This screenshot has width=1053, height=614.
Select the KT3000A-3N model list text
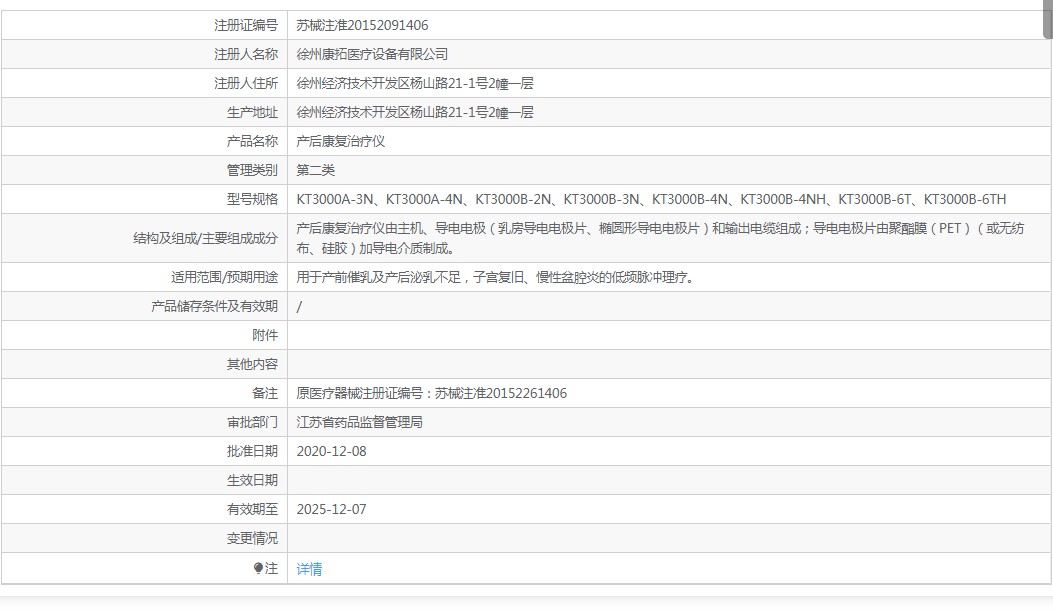click(x=651, y=199)
